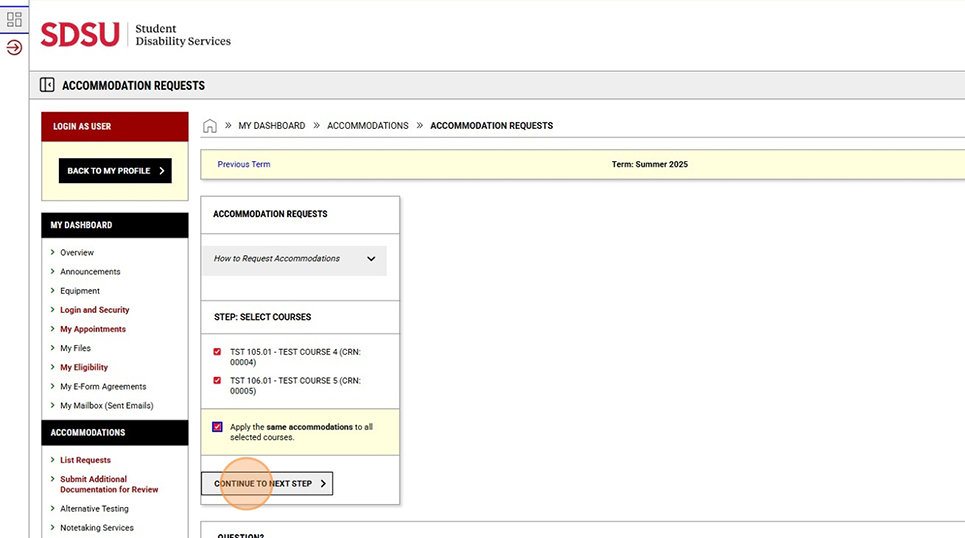Viewport: 965px width, 538px height.
Task: Expand How to Request Accommodations section
Action: [295, 259]
